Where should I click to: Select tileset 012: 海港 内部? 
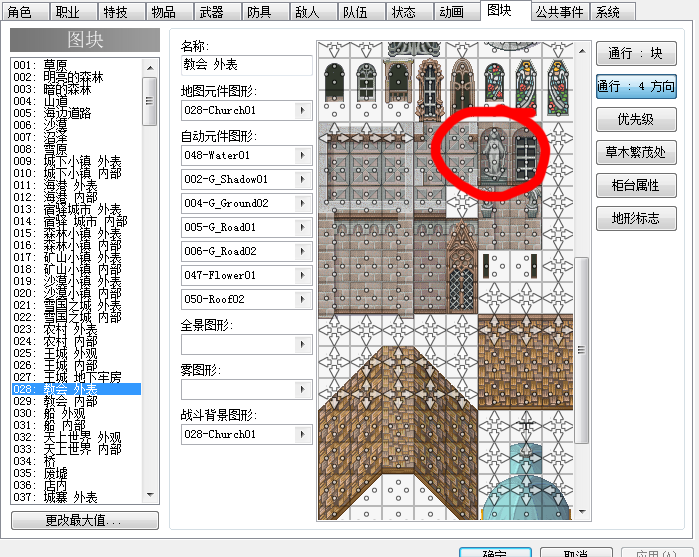point(76,197)
